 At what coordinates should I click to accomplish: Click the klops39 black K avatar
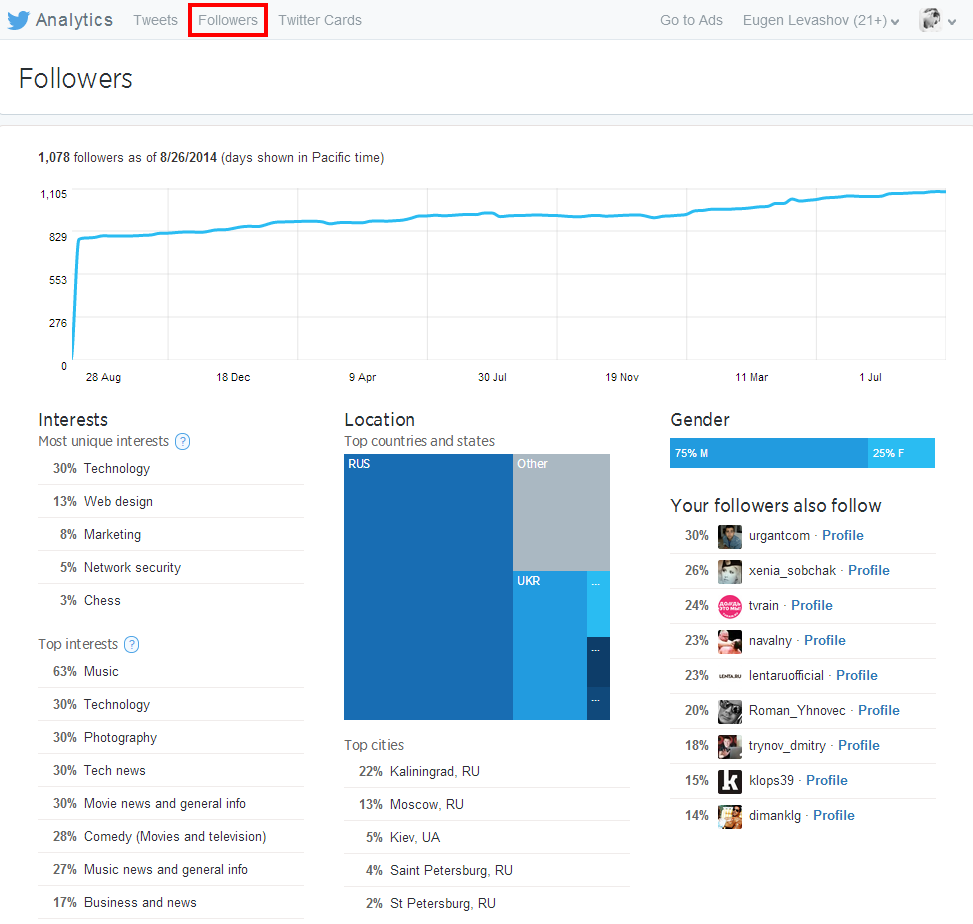[x=730, y=781]
